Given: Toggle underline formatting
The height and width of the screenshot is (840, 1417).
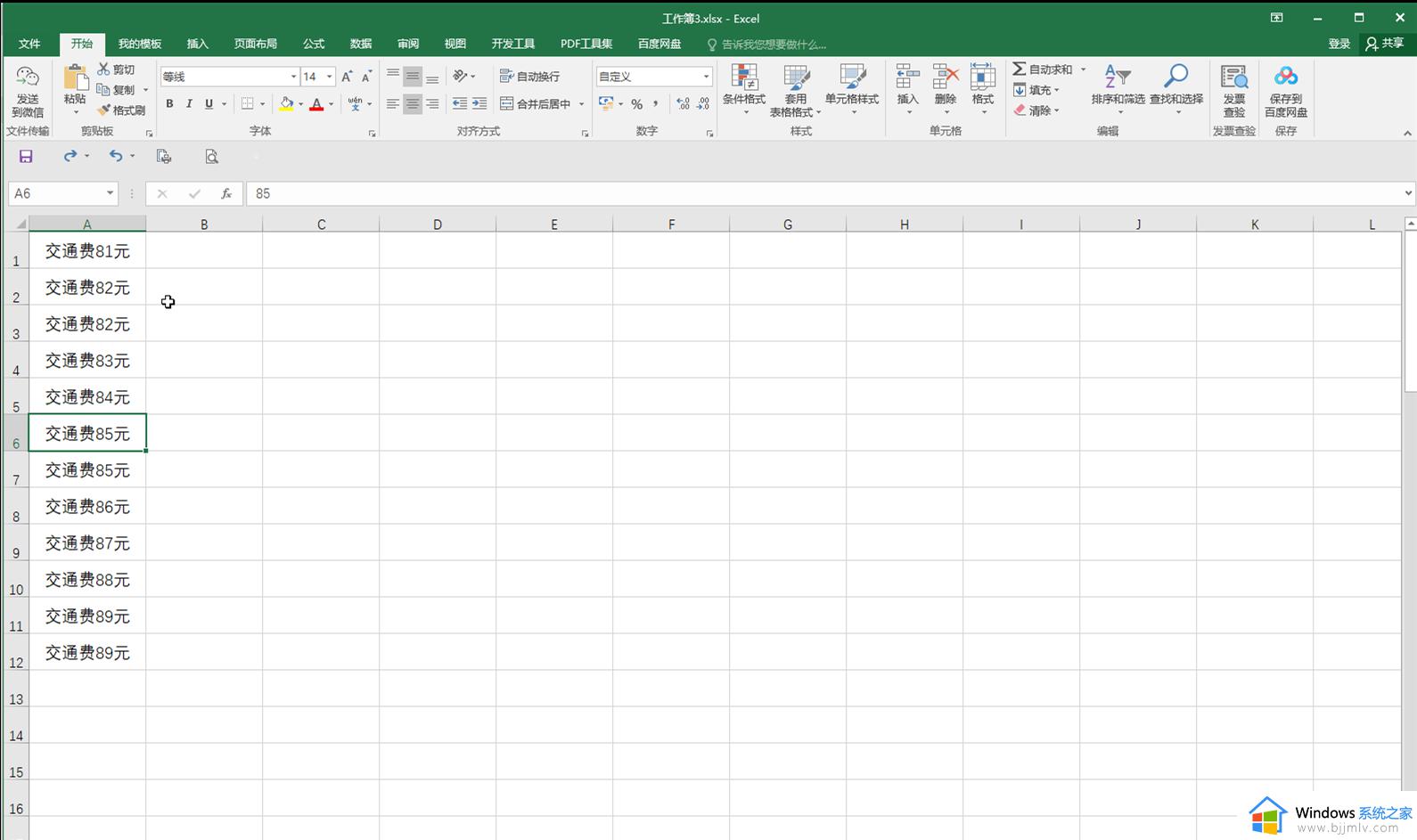Looking at the screenshot, I should click(x=209, y=104).
